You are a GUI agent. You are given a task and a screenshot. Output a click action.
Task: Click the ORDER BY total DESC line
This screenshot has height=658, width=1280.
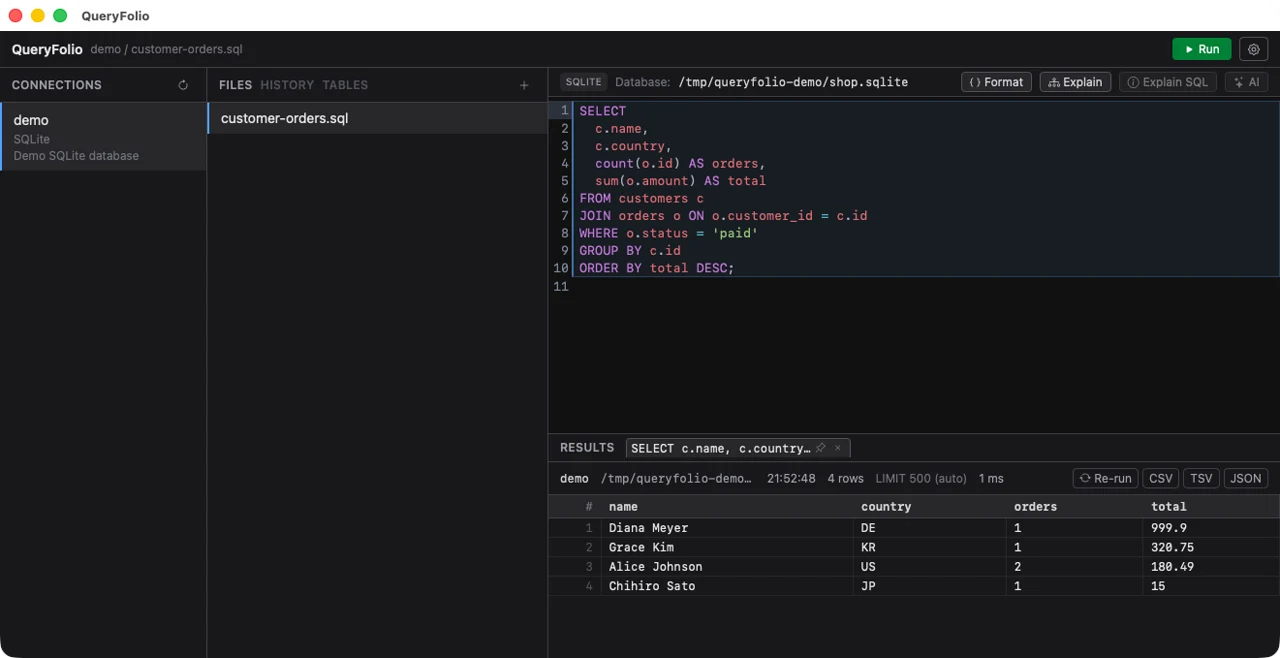point(656,268)
